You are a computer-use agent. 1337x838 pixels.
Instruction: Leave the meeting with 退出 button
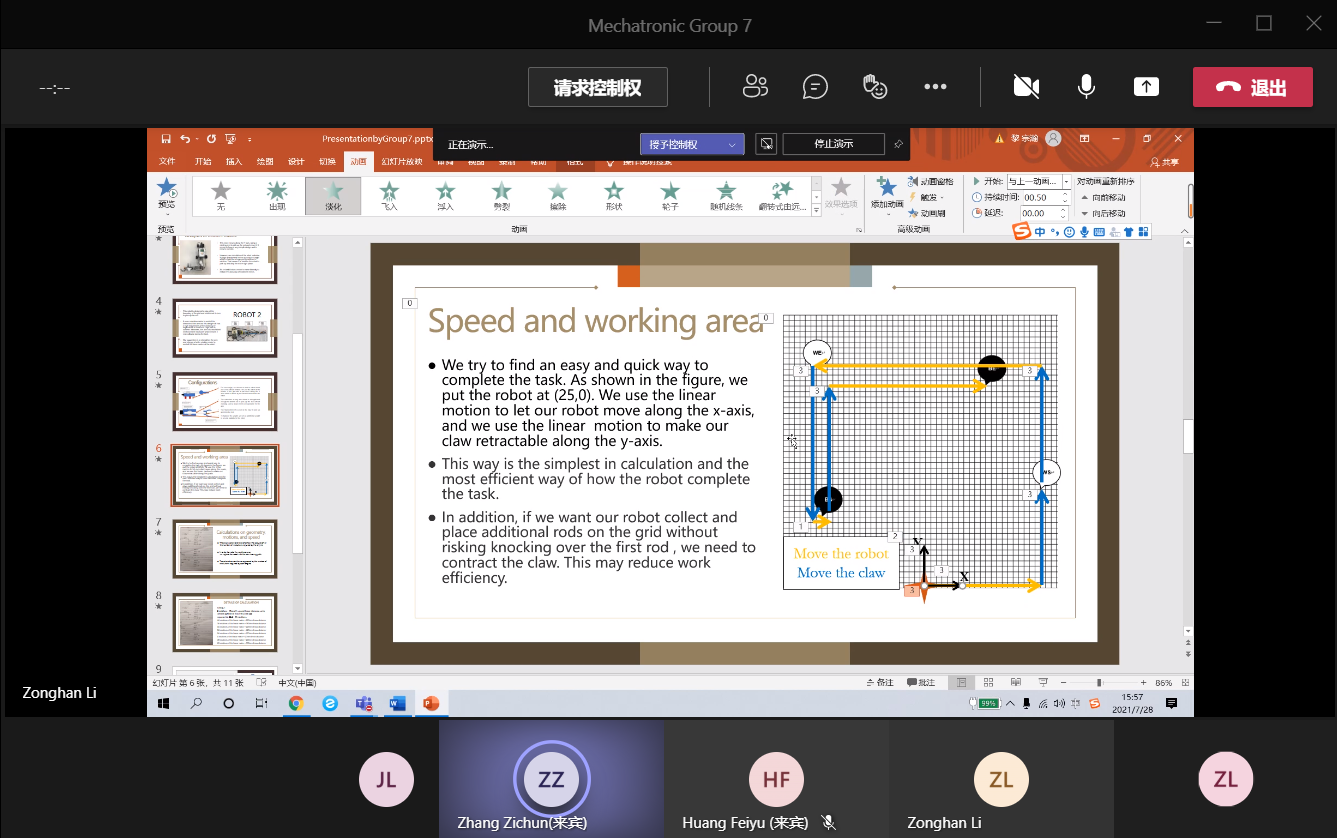[1252, 87]
